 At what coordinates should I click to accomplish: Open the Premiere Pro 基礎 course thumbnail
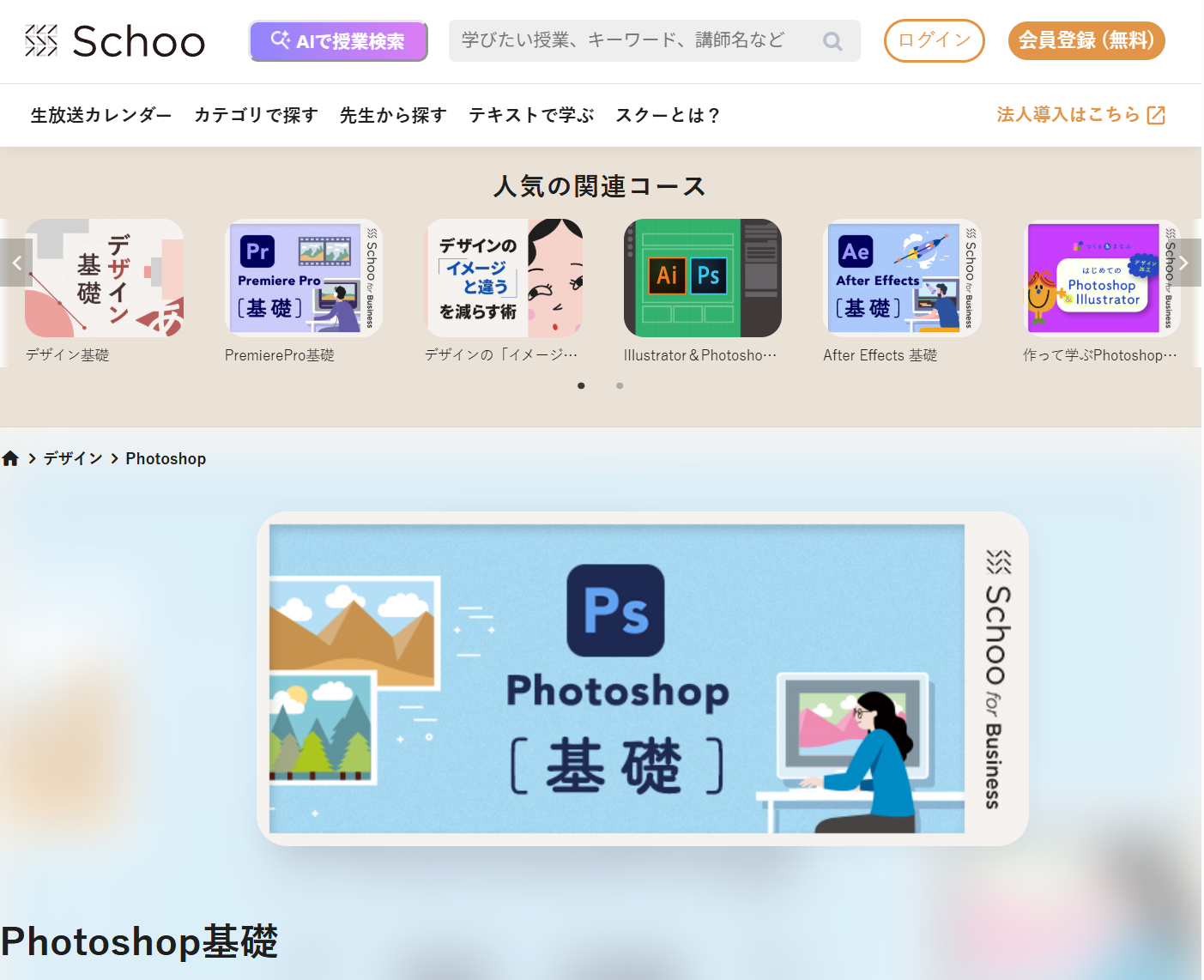click(304, 278)
